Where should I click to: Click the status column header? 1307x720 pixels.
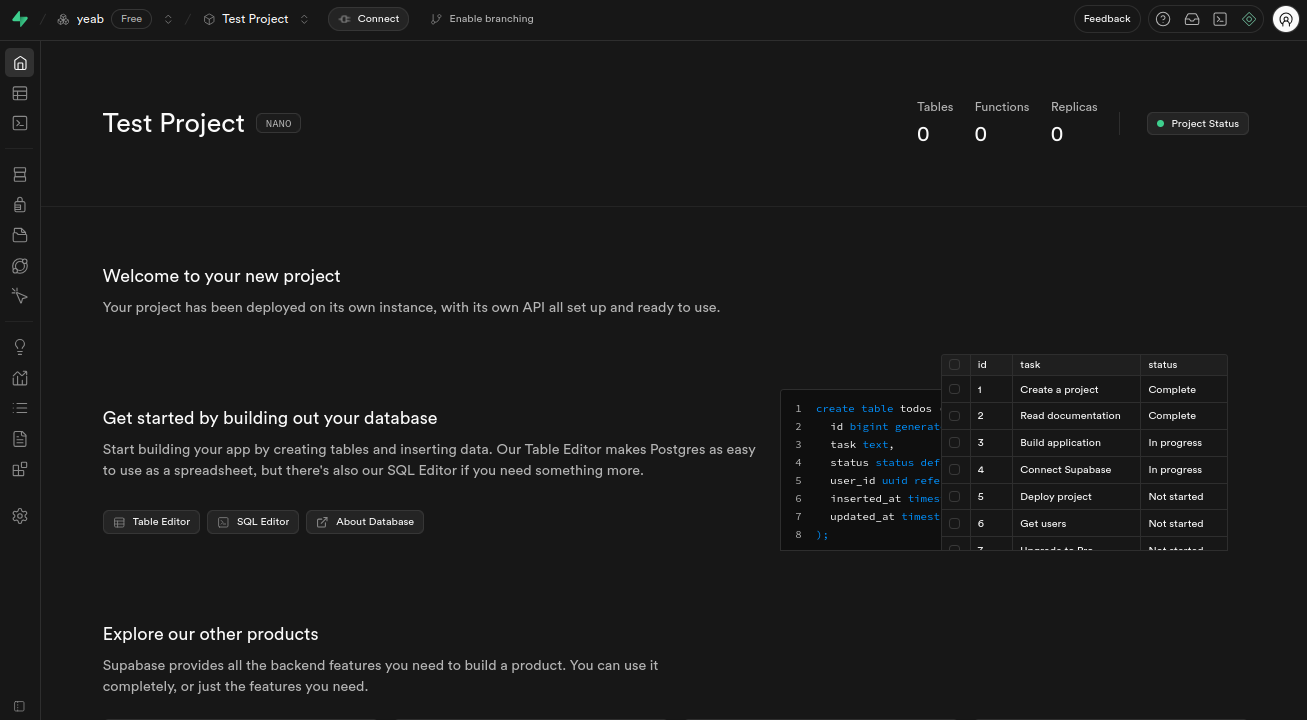pyautogui.click(x=1184, y=365)
